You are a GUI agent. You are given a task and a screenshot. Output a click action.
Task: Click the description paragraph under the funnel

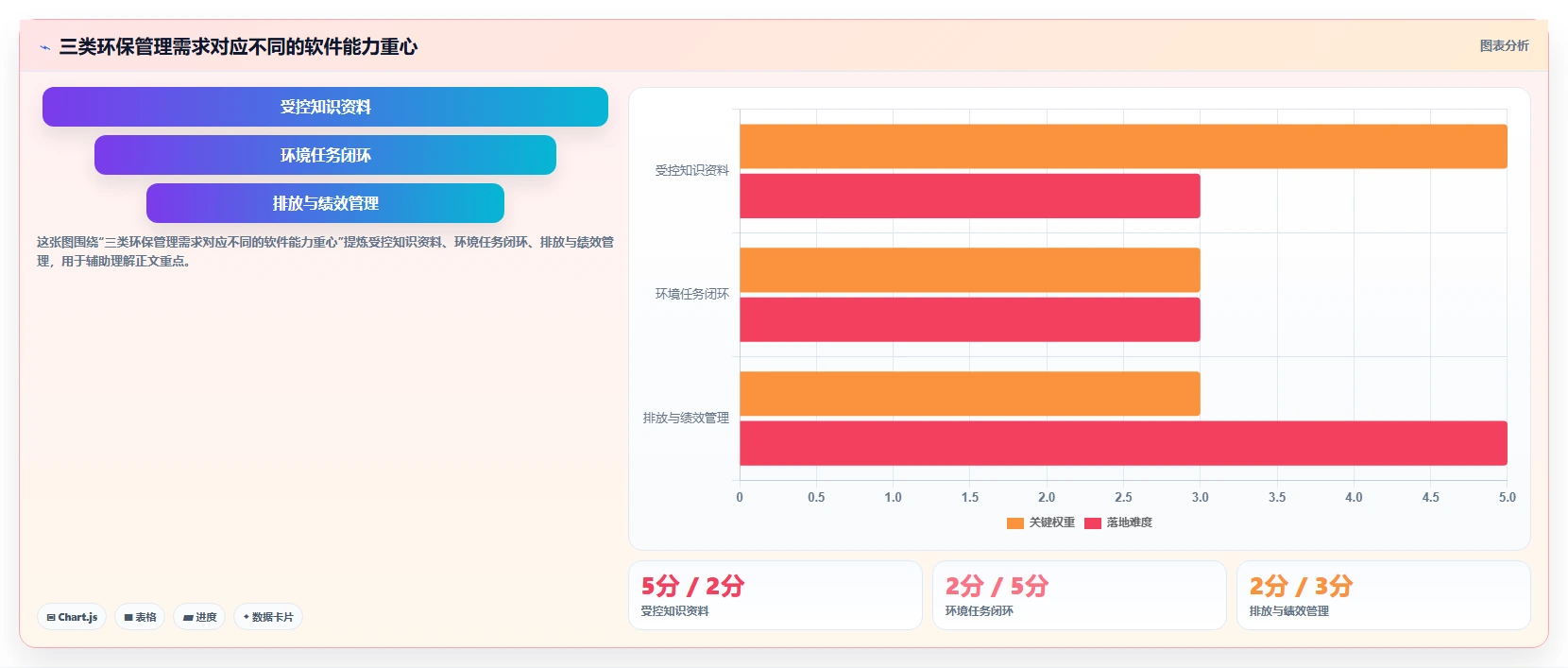tap(325, 251)
